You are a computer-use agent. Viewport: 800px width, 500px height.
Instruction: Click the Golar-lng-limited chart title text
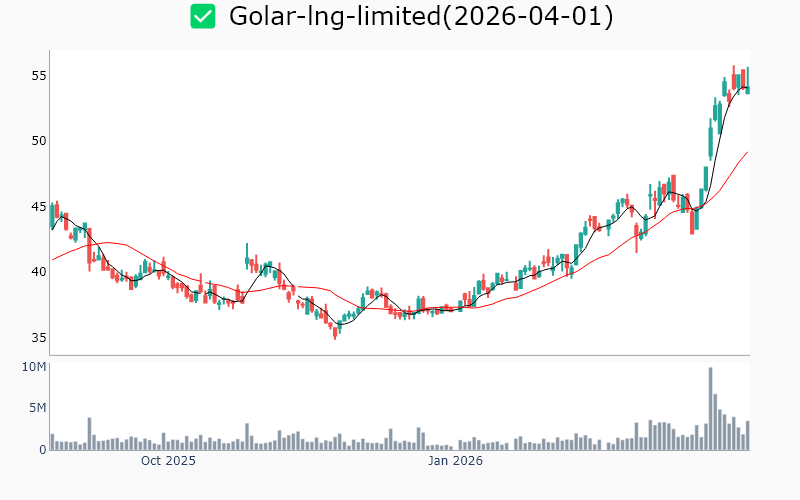point(421,17)
